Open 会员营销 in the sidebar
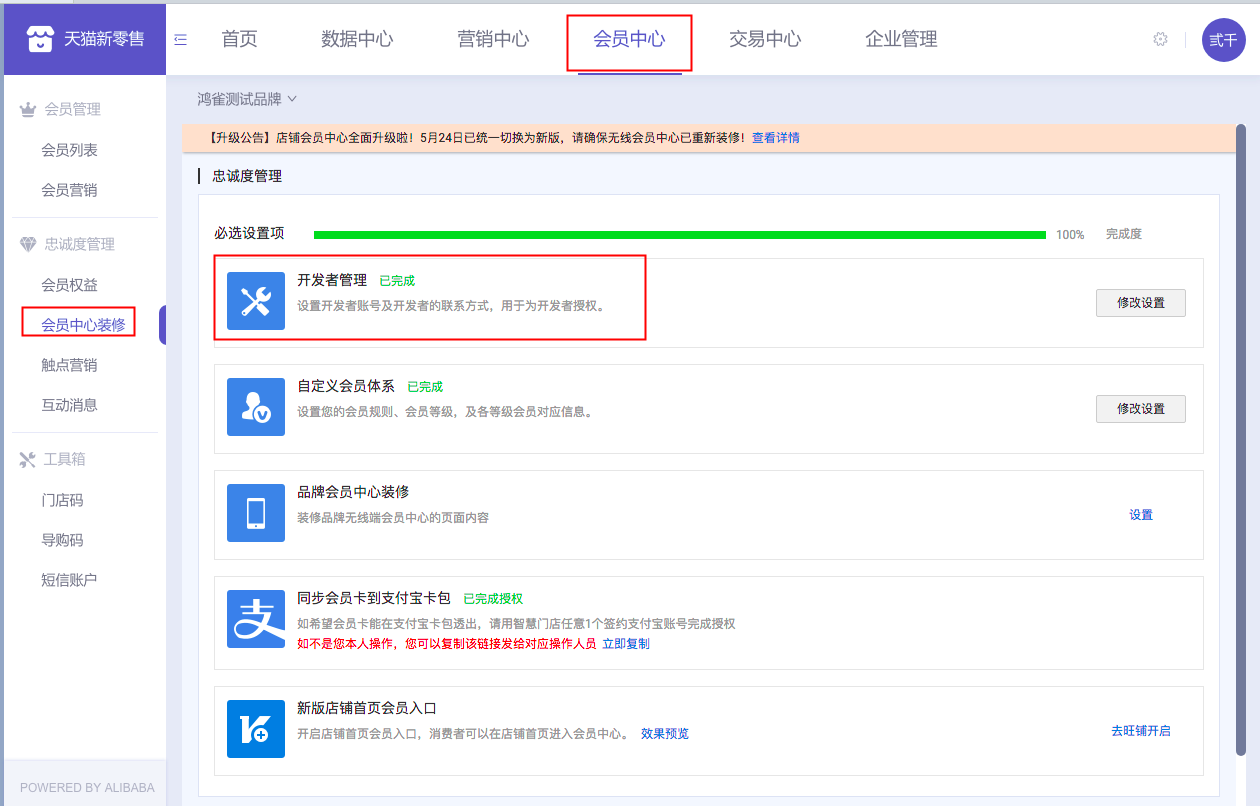The height and width of the screenshot is (806, 1260). [x=69, y=190]
